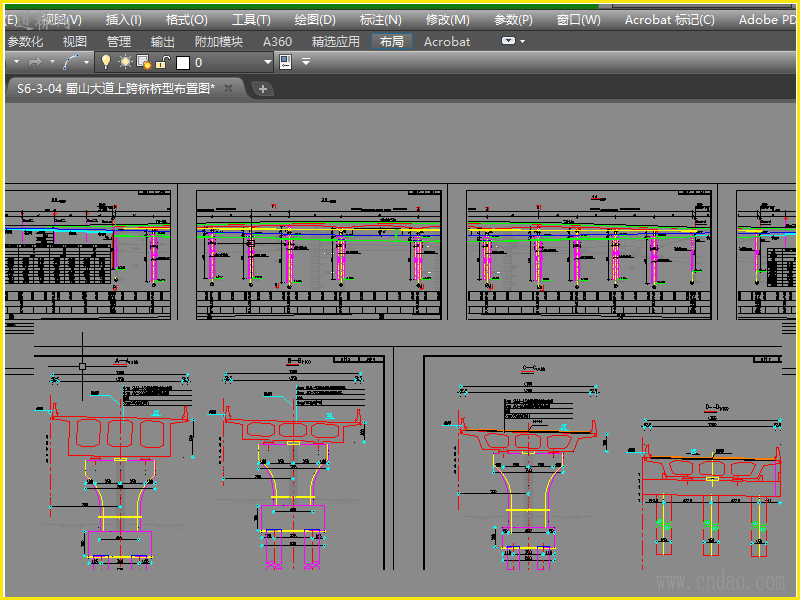This screenshot has width=800, height=600.
Task: Click the layer sun freeze icon
Action: click(x=125, y=62)
